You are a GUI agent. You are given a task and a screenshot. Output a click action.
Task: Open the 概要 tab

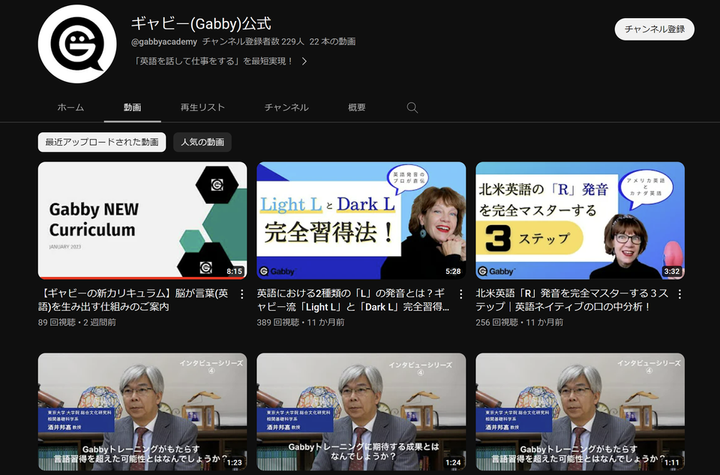(x=357, y=107)
